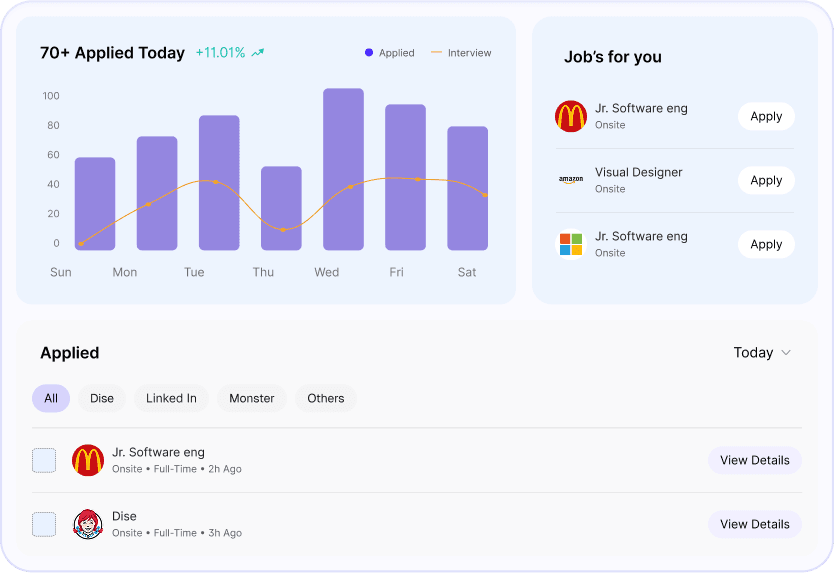Click the Microsoft logo in Jobs for you
834x573 pixels.
571,244
